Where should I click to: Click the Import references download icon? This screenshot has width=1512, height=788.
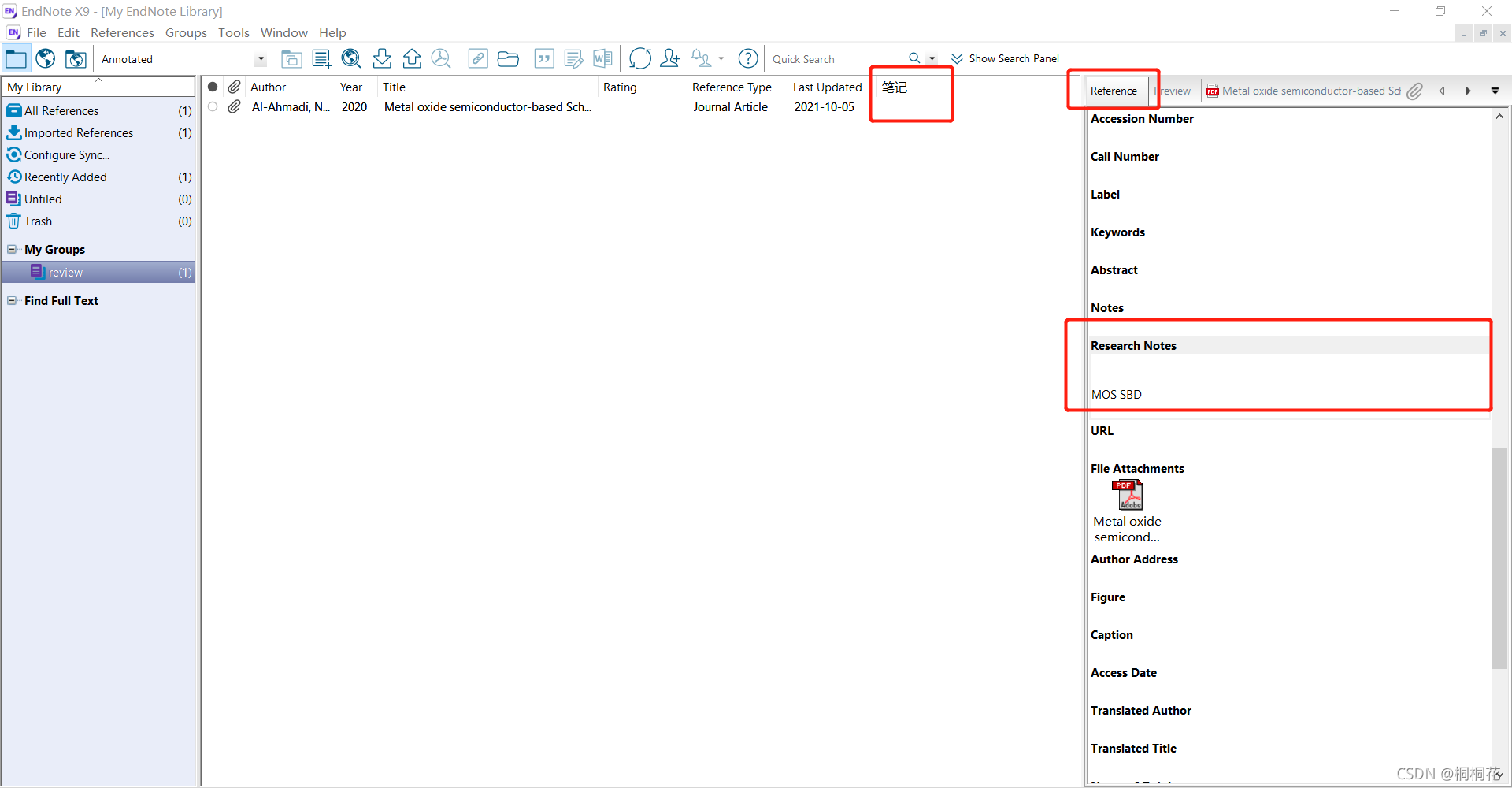(x=381, y=58)
